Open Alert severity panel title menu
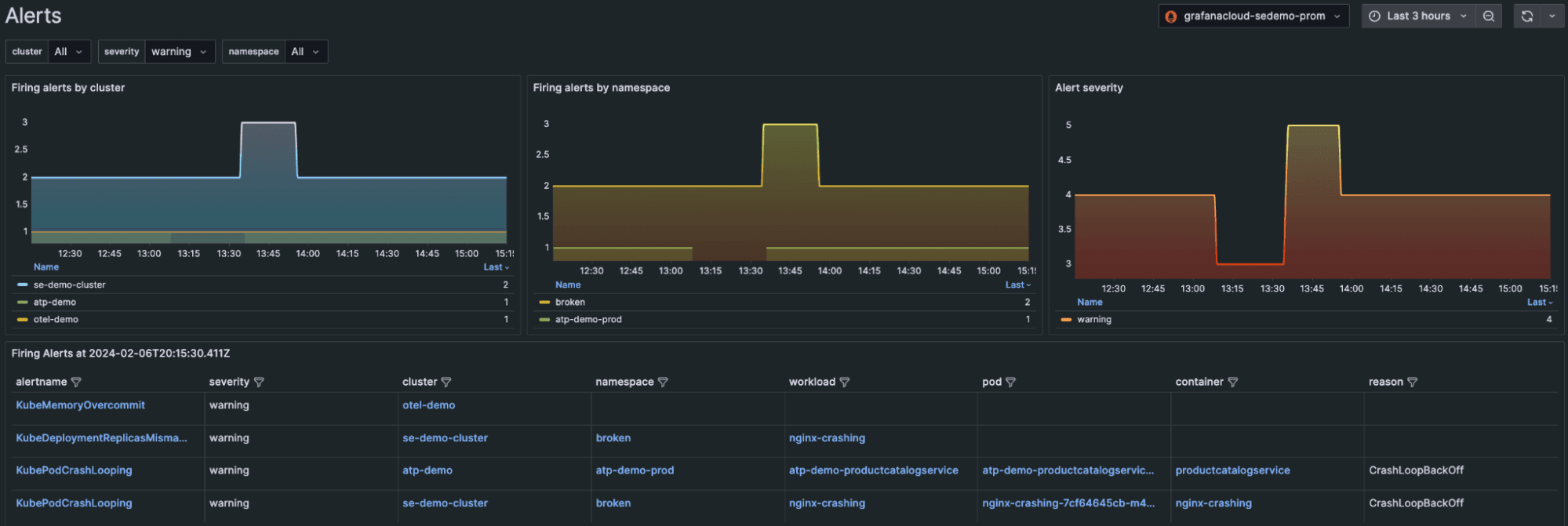 point(1089,88)
